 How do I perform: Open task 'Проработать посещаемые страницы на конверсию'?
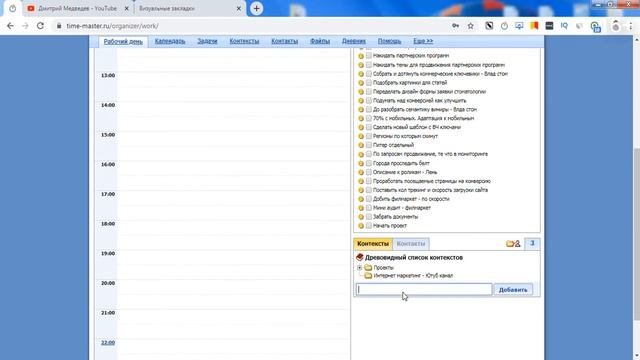coord(431,181)
